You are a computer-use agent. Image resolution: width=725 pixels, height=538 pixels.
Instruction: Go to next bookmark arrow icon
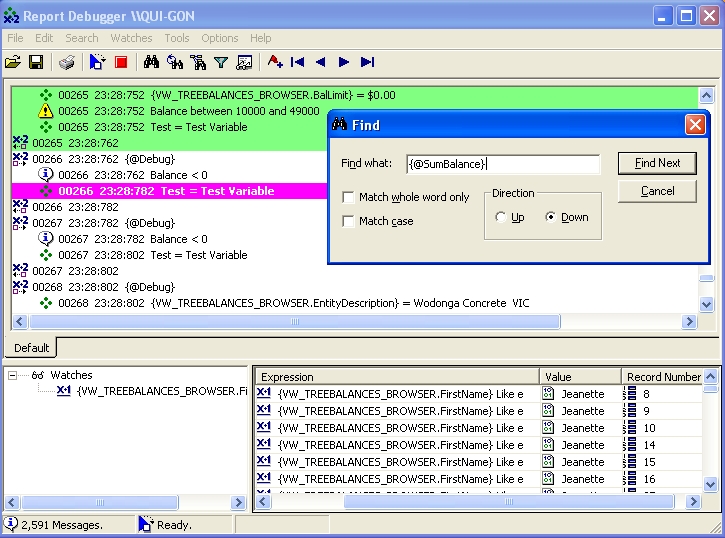coord(344,62)
